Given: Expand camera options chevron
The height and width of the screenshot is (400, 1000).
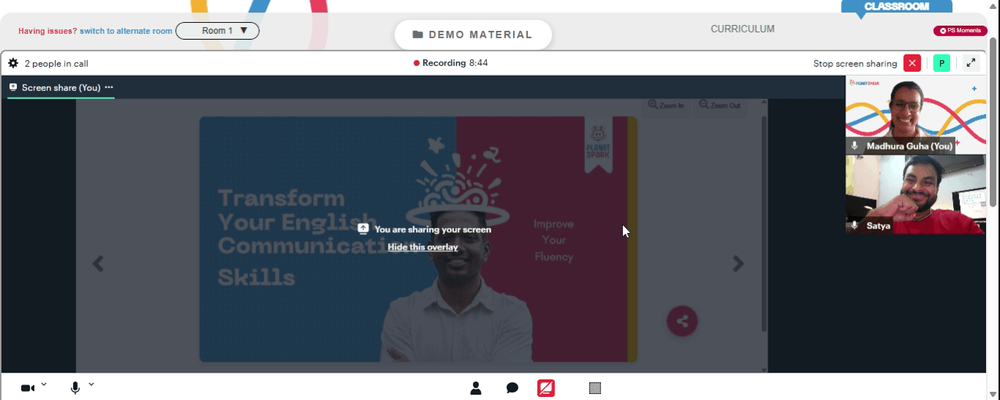Looking at the screenshot, I should point(44,384).
